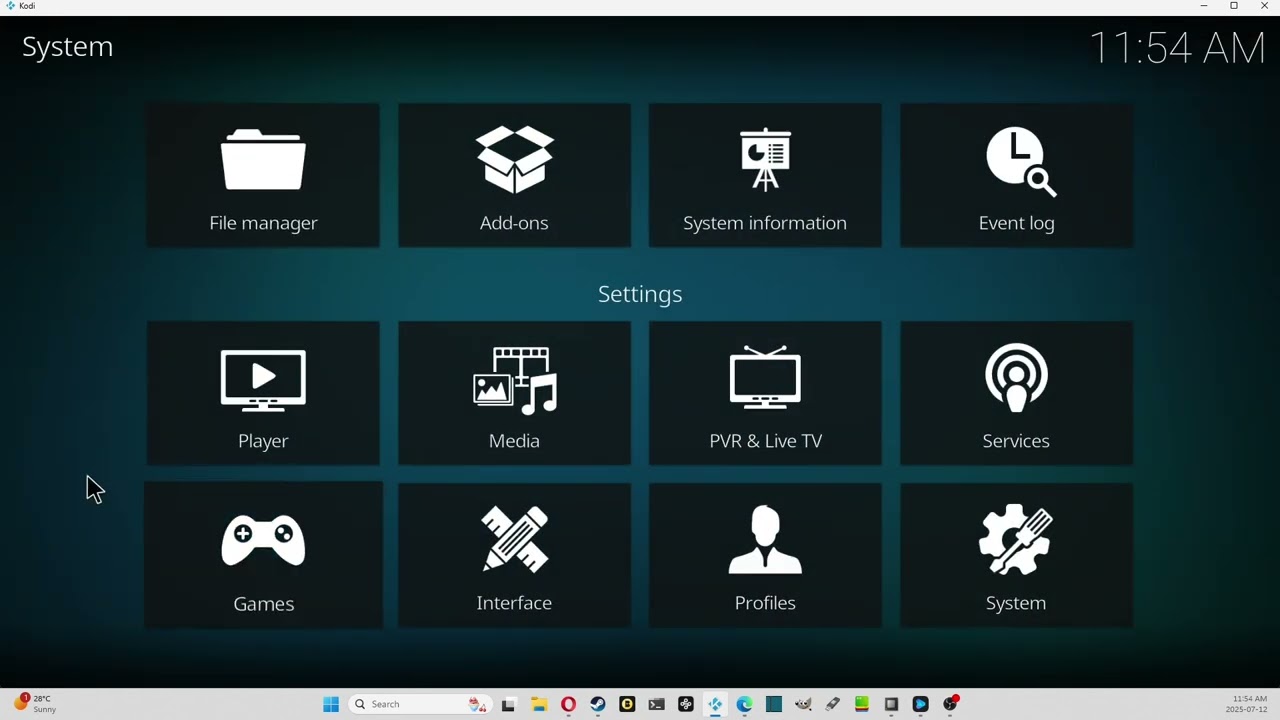The width and height of the screenshot is (1280, 720).
Task: Click the Windows Start button
Action: coord(331,704)
